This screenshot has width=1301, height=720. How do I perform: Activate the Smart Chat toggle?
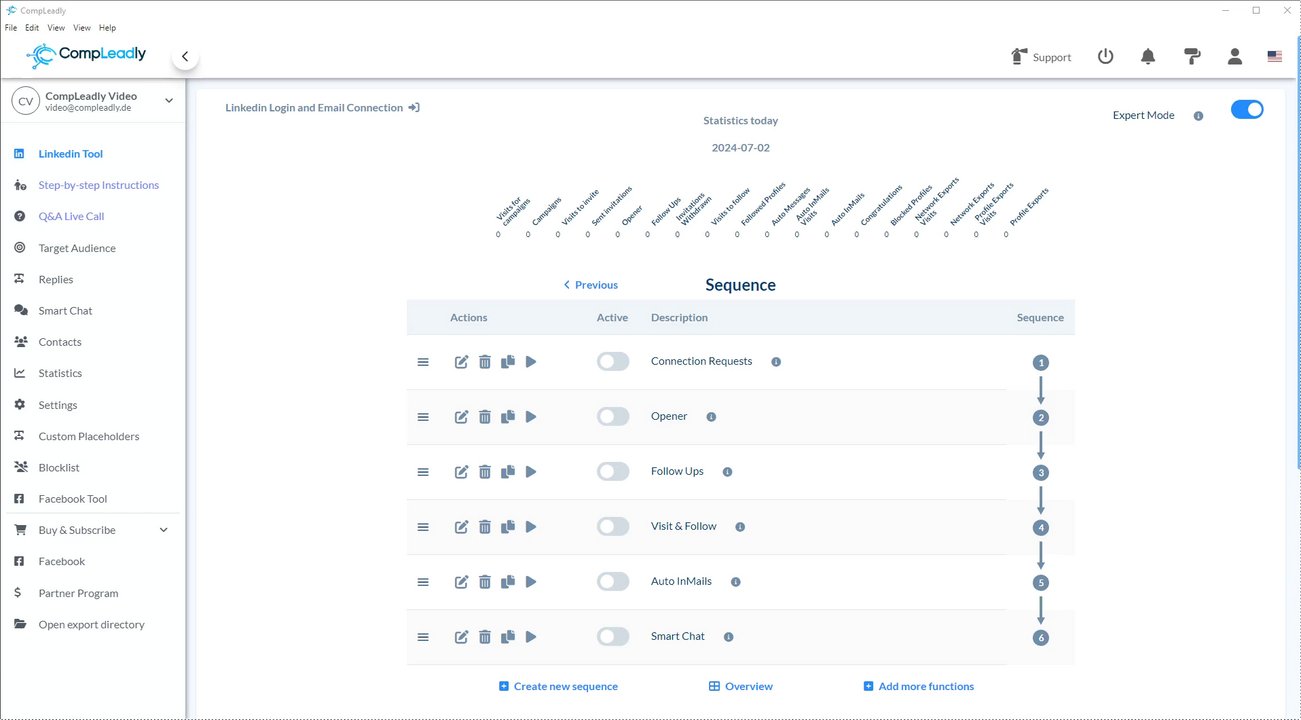[x=613, y=636]
